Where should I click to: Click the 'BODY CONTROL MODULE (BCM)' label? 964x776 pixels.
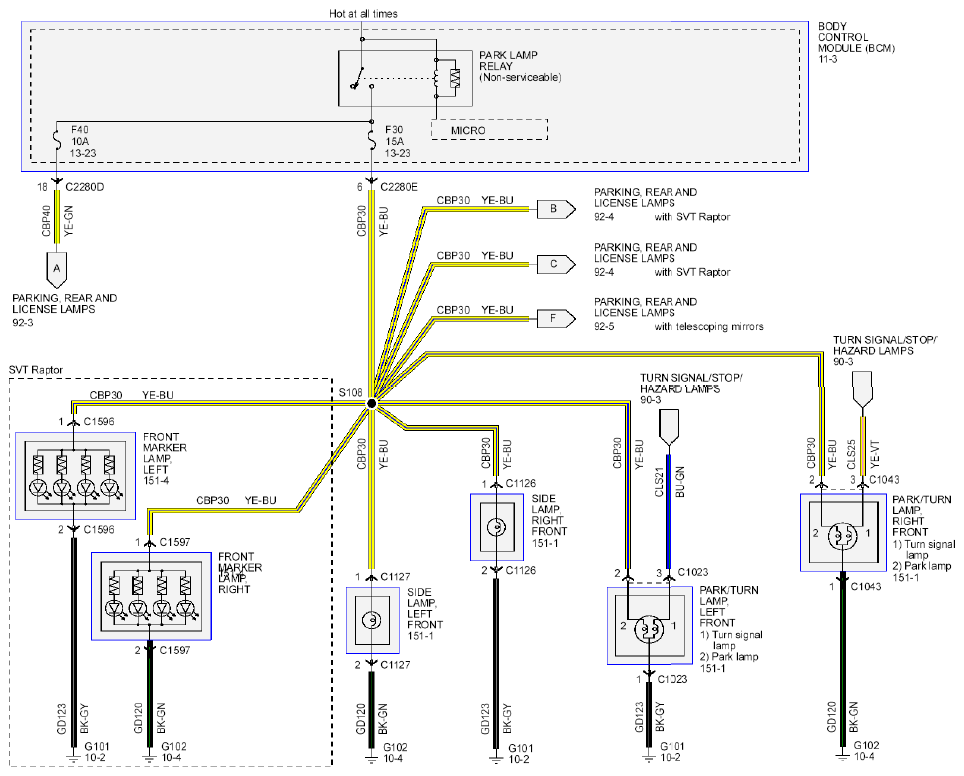(x=856, y=37)
